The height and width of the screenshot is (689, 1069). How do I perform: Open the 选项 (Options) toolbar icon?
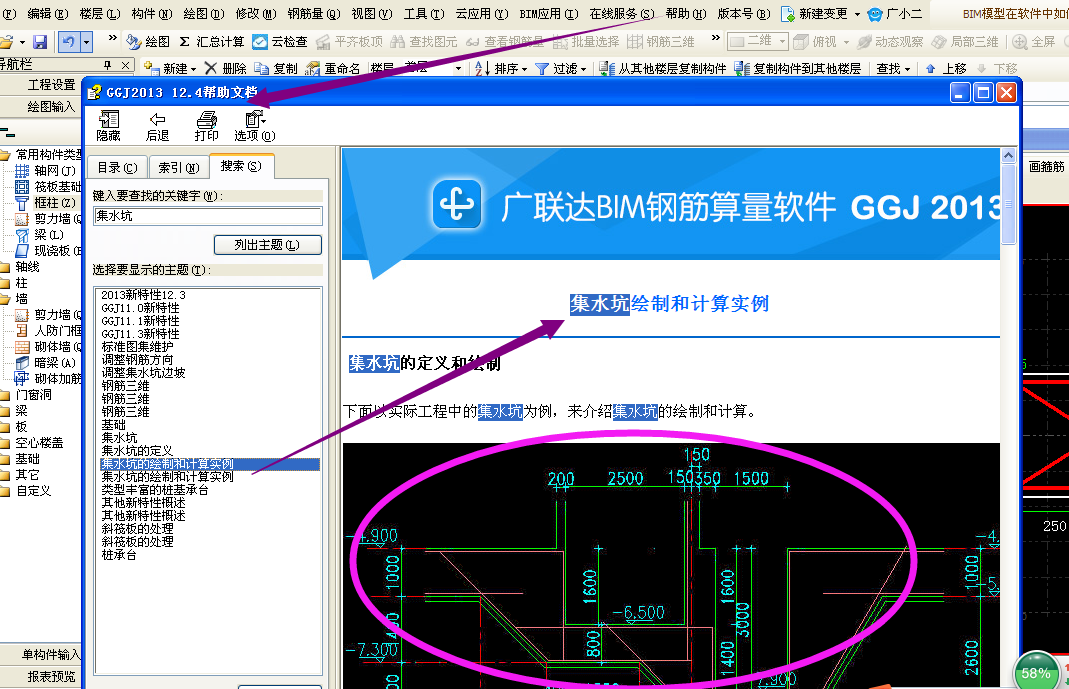click(x=255, y=126)
